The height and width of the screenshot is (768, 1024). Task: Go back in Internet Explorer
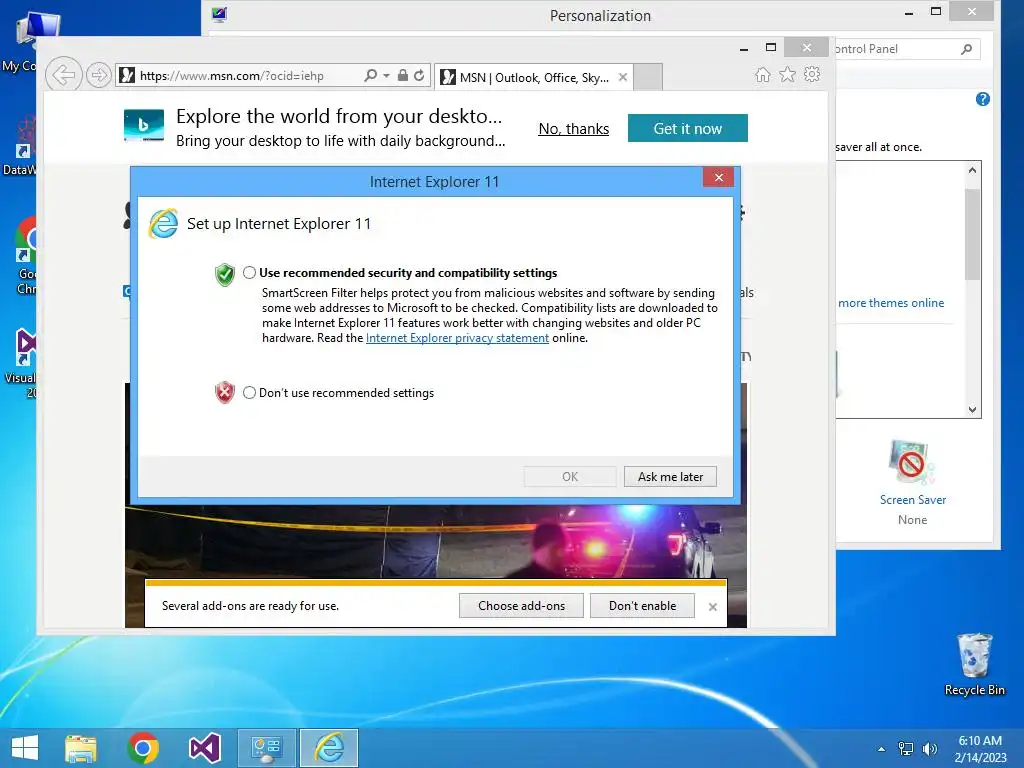[63, 75]
